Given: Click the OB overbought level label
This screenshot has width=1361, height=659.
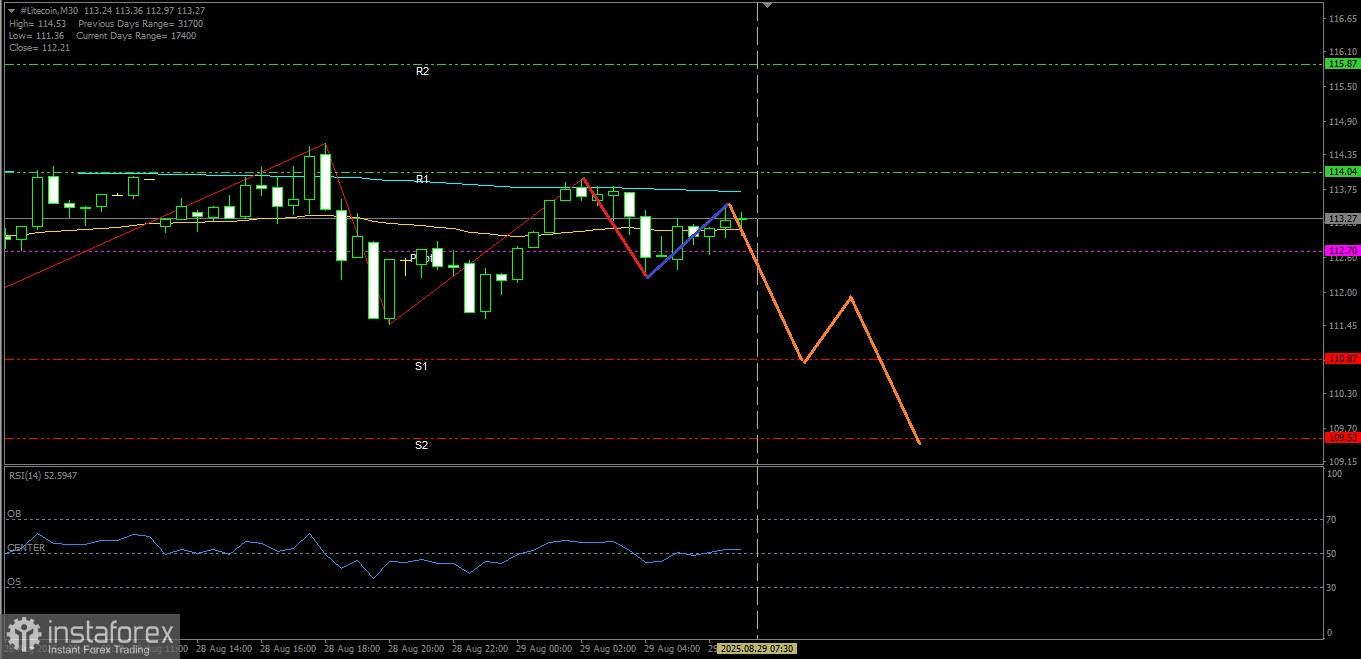Looking at the screenshot, I should click(14, 513).
